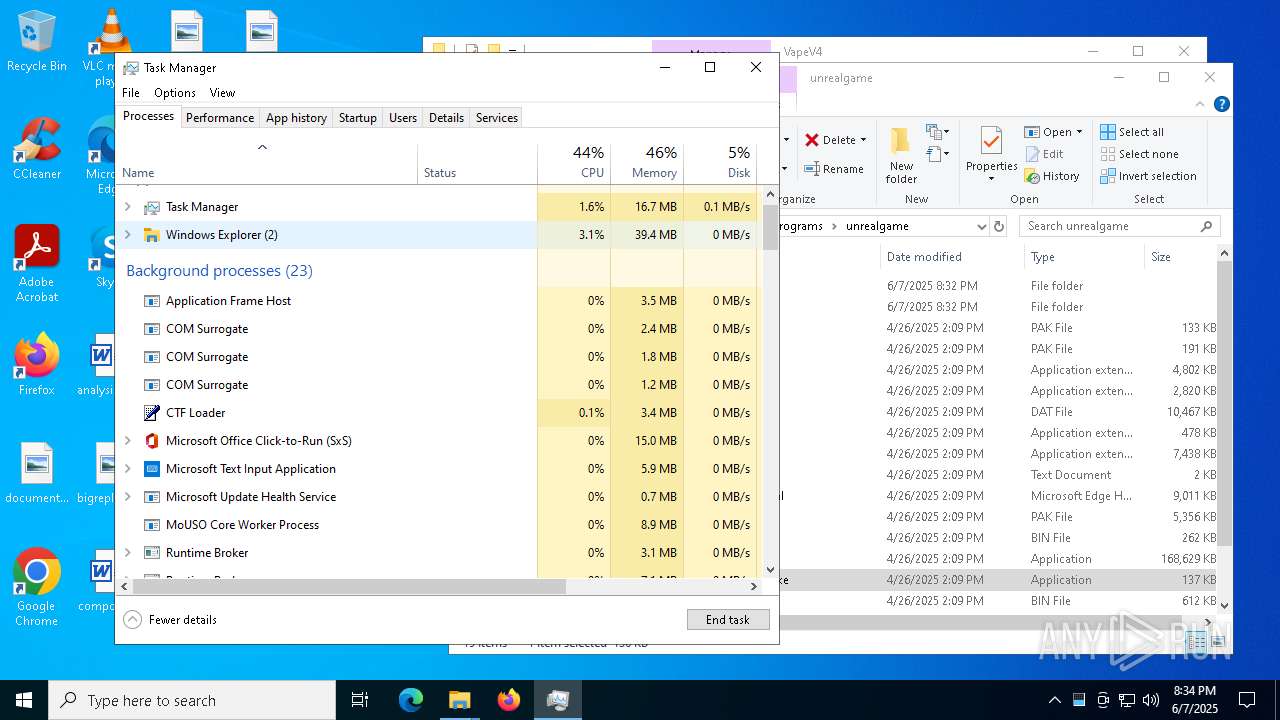This screenshot has height=720, width=1280.
Task: Expand Microsoft Text Input Application entry
Action: 127,469
